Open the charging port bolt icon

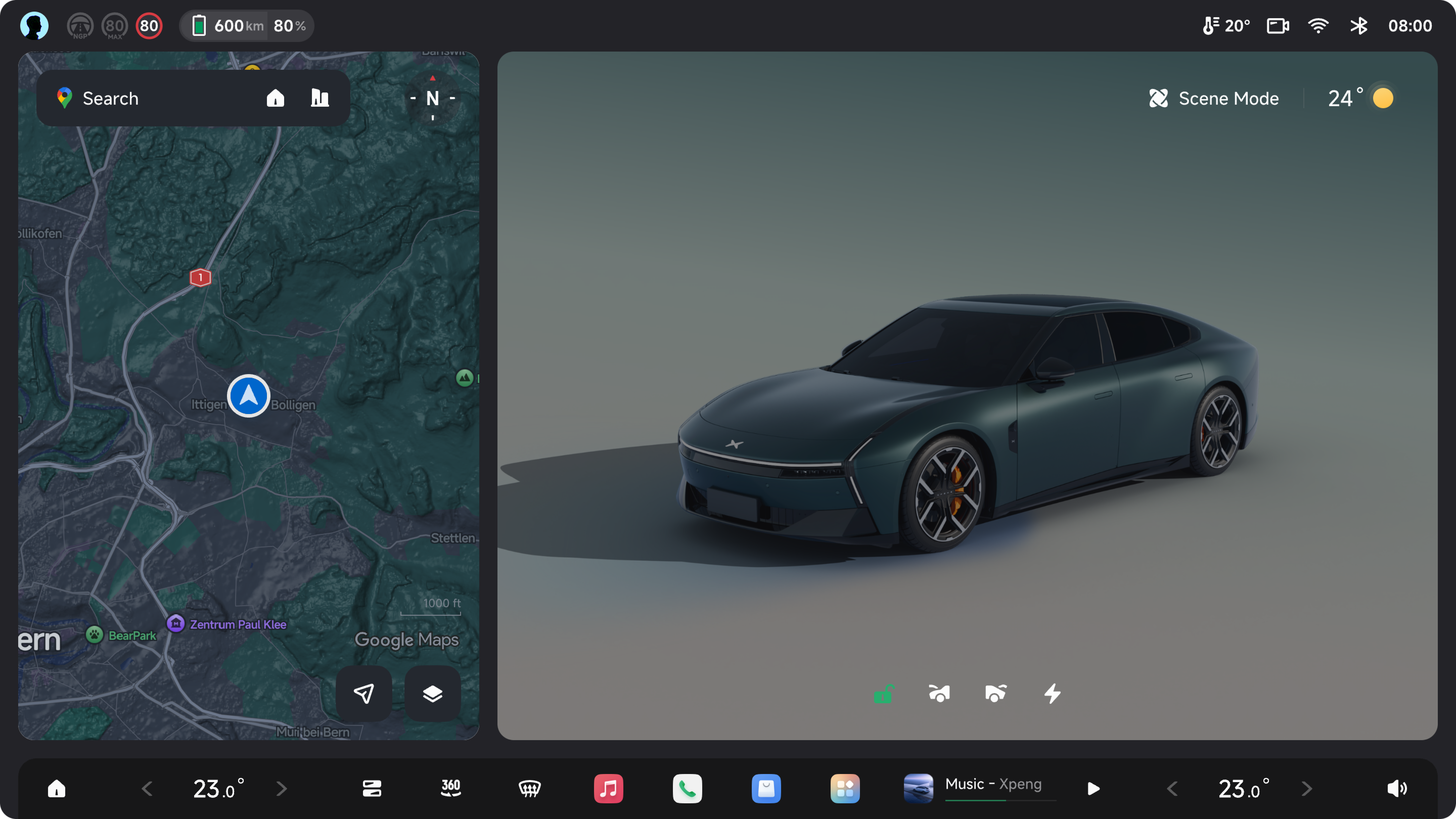pyautogui.click(x=1052, y=694)
